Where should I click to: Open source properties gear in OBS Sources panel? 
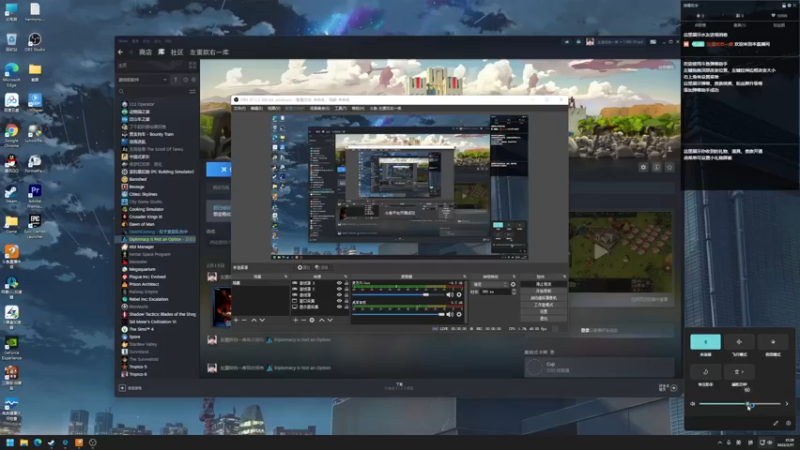312,320
